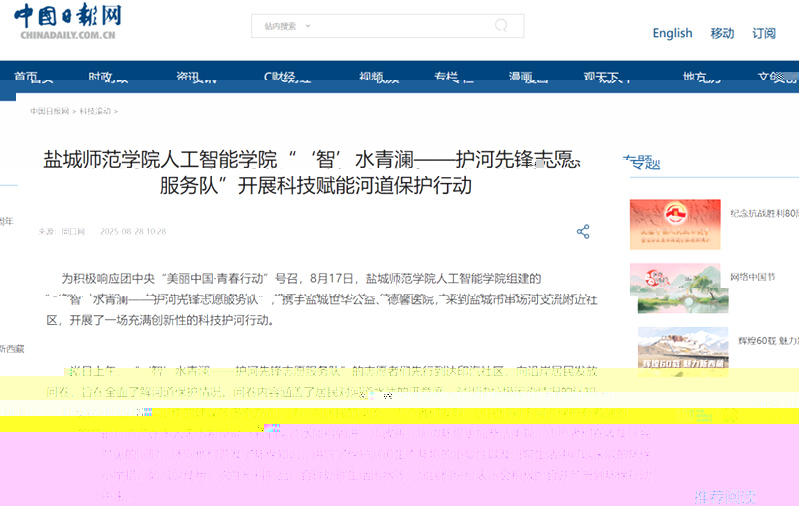This screenshot has width=799, height=506.
Task: Select 财经 in the navigation bar
Action: point(279,77)
